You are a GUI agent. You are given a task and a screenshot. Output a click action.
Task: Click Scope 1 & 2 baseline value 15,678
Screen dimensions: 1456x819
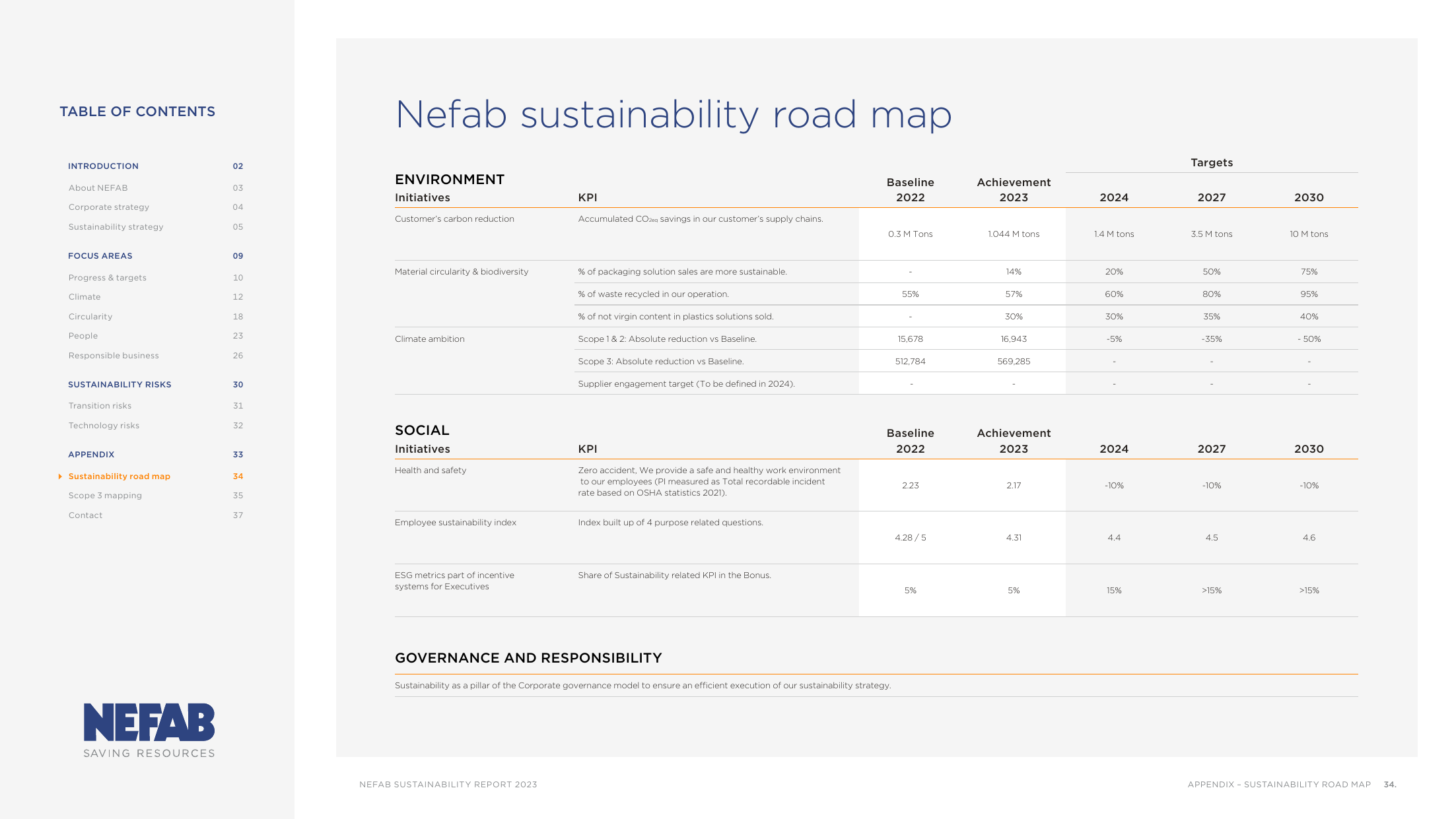[x=910, y=339]
